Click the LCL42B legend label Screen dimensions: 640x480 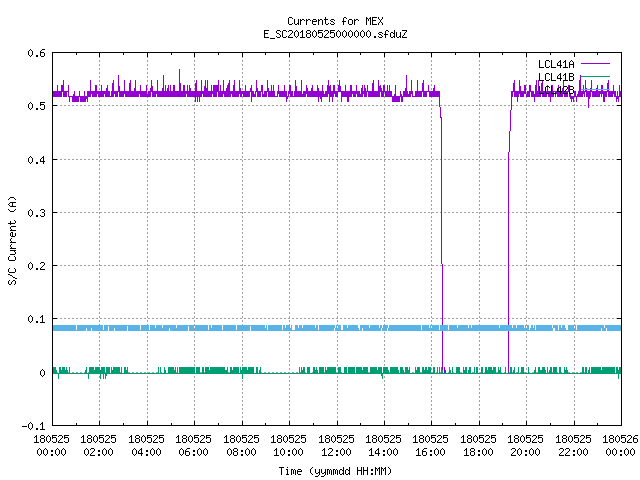point(556,90)
